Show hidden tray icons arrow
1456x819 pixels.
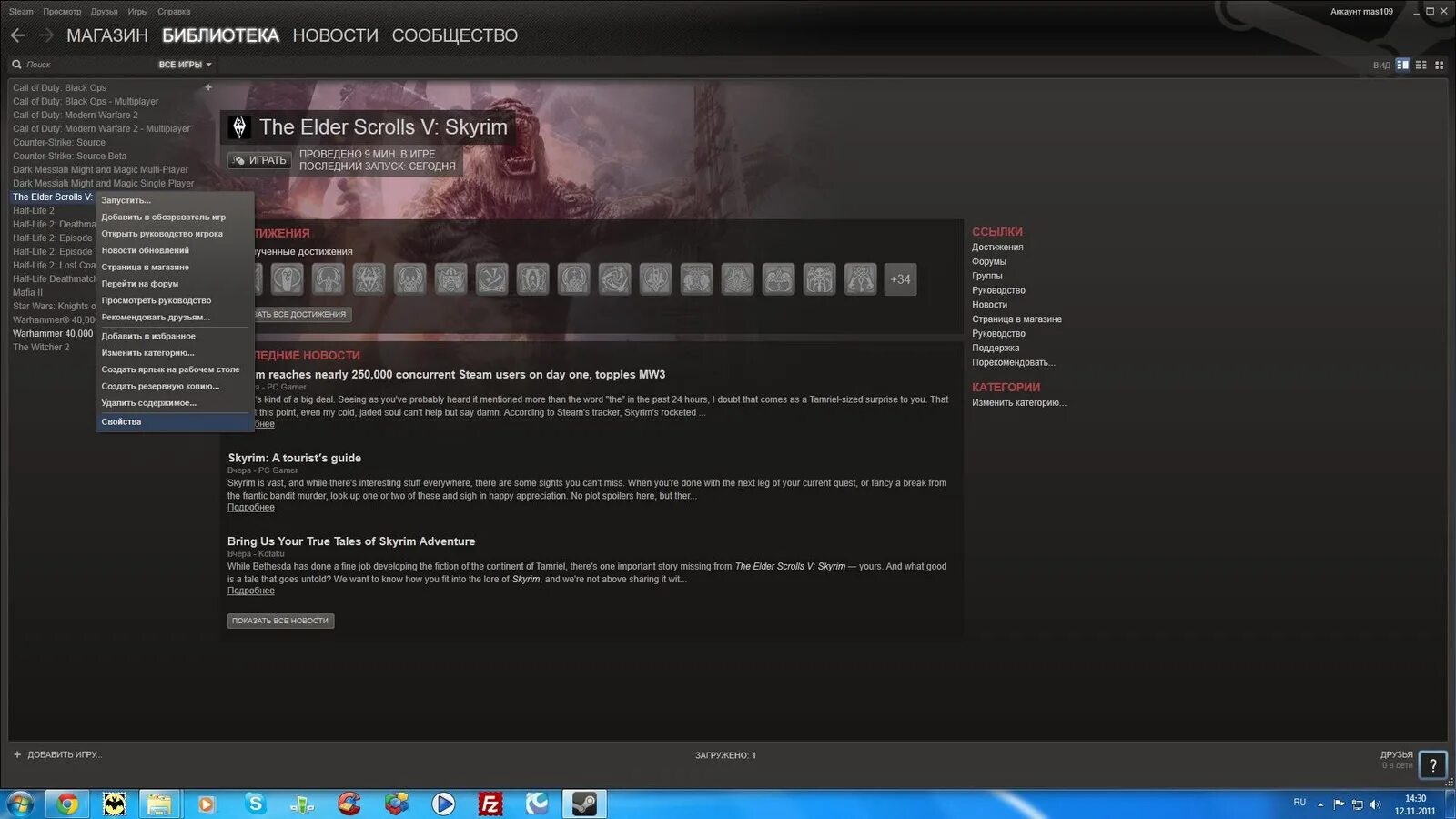tap(1320, 804)
